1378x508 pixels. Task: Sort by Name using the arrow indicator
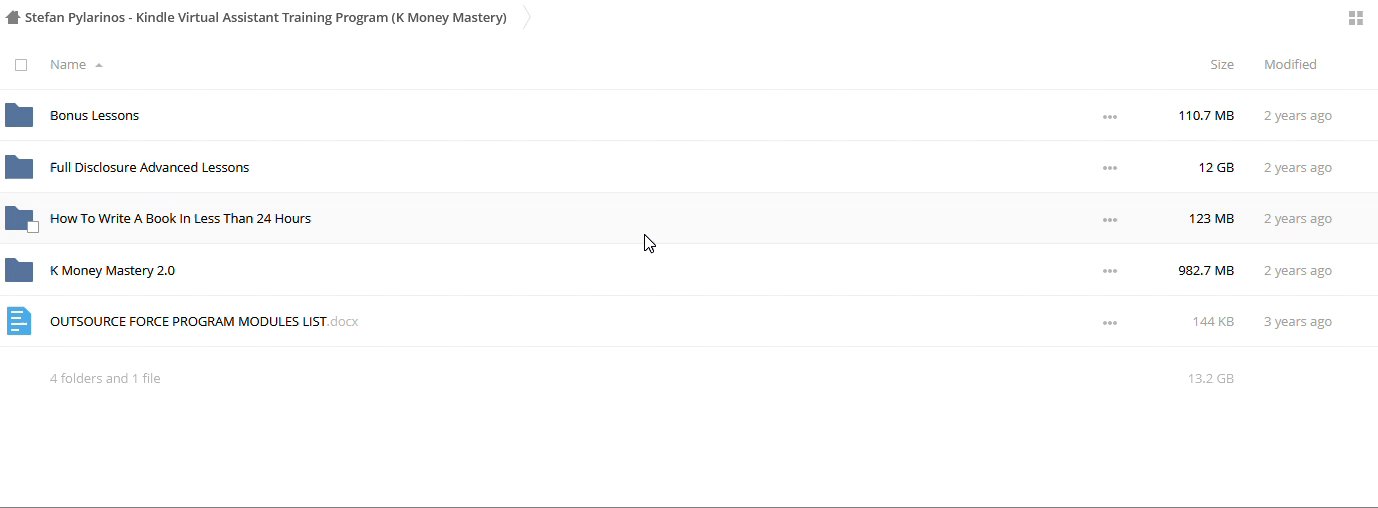point(99,65)
